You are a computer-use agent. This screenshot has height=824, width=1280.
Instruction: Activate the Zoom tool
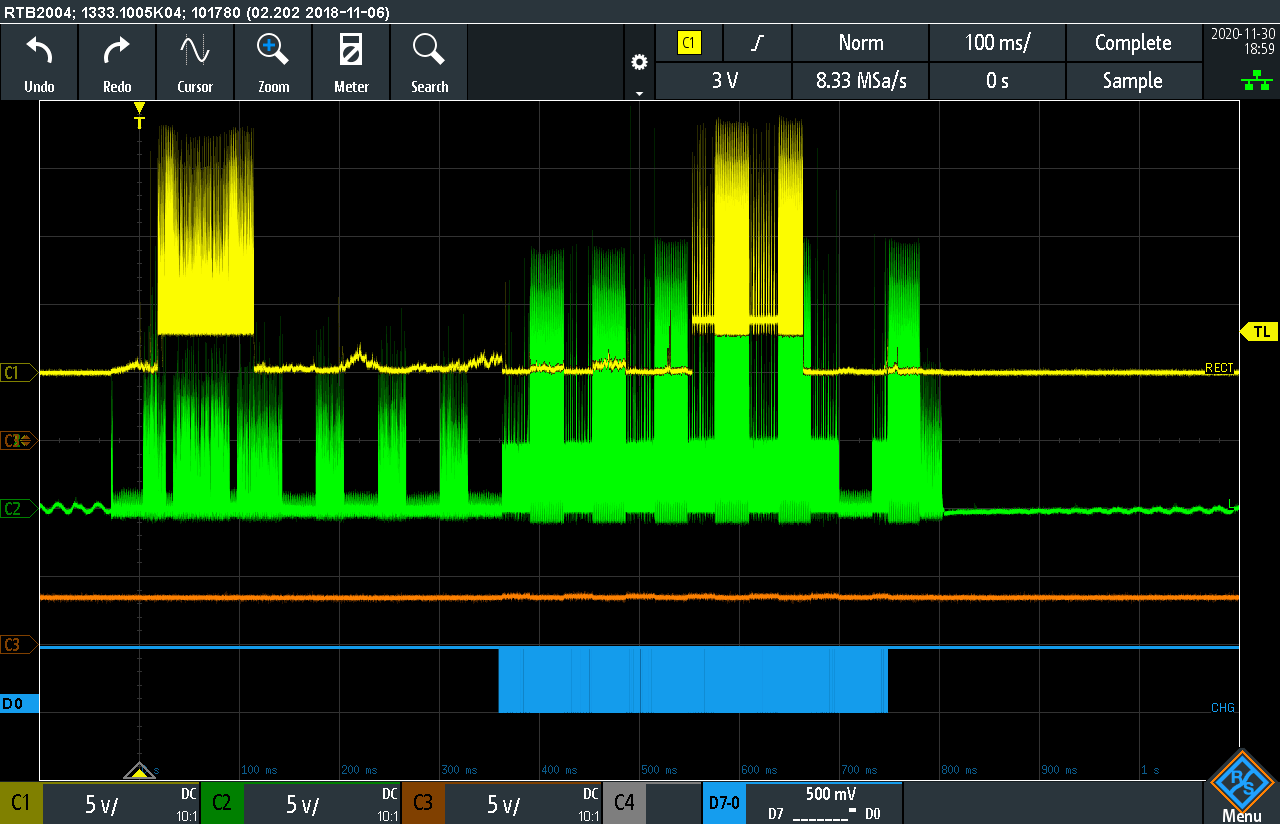coord(273,62)
